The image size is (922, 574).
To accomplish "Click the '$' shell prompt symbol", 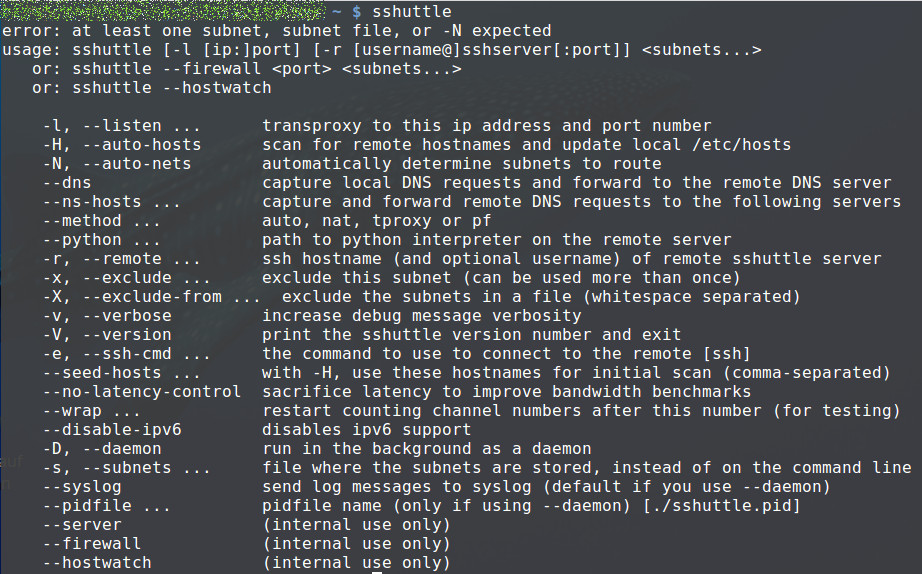I will coord(356,12).
